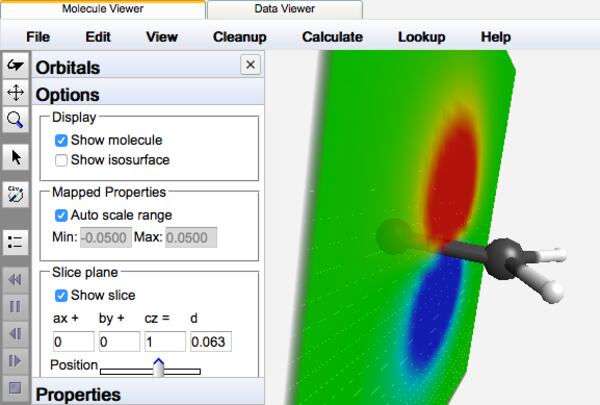Activate the zoom magnifier tool
600x405 pixels.
coord(15,119)
